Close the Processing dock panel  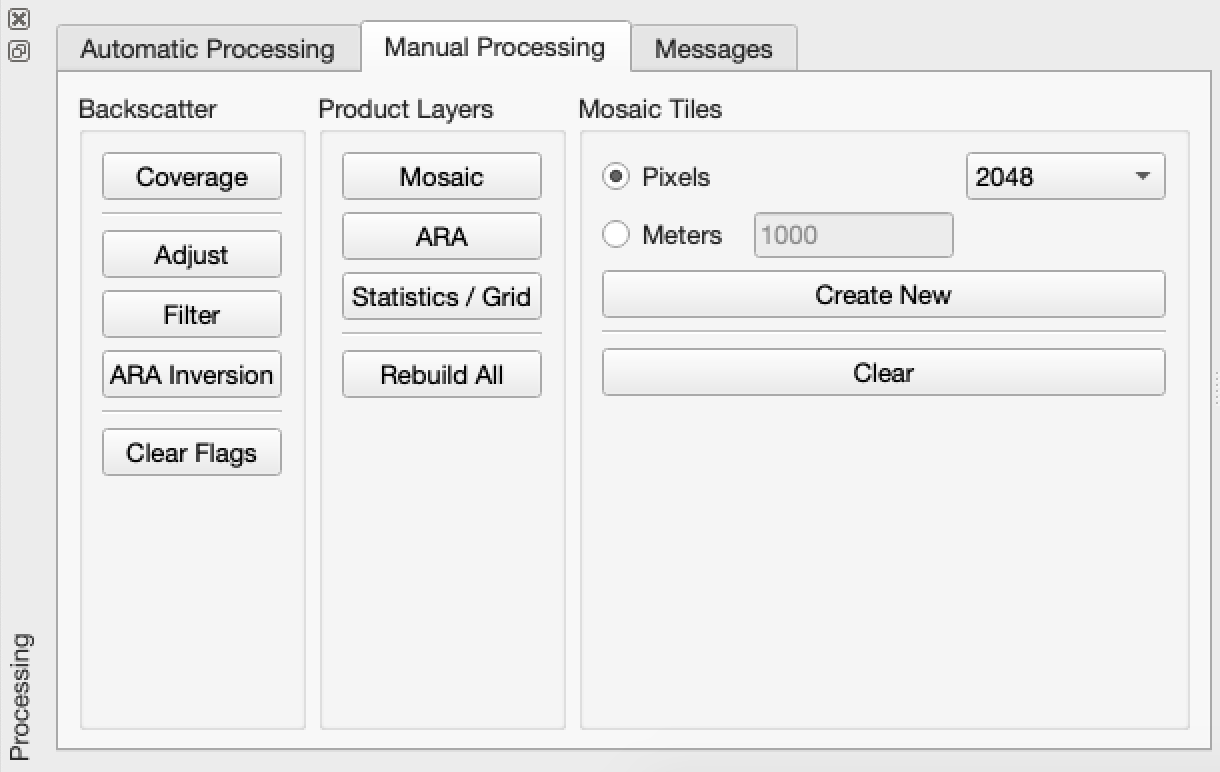(x=20, y=18)
